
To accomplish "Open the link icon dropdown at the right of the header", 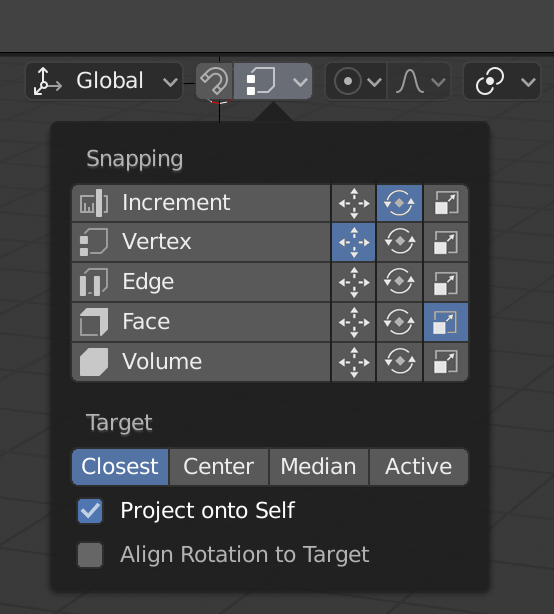I will 502,81.
